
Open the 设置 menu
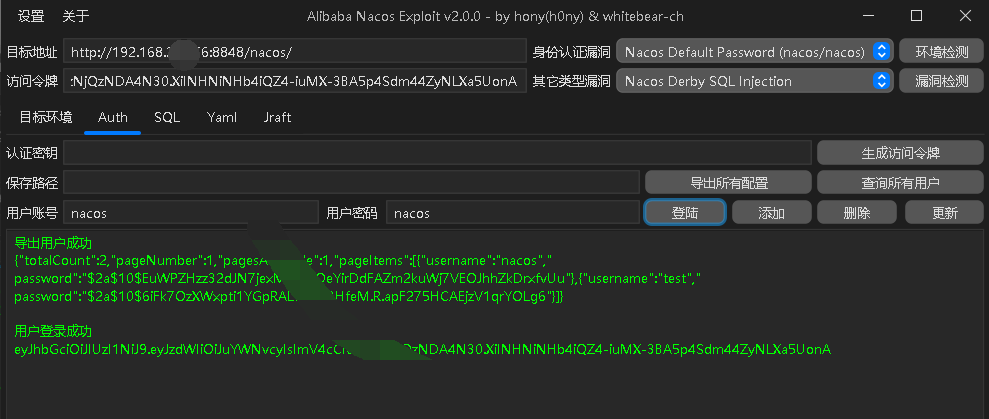31,16
